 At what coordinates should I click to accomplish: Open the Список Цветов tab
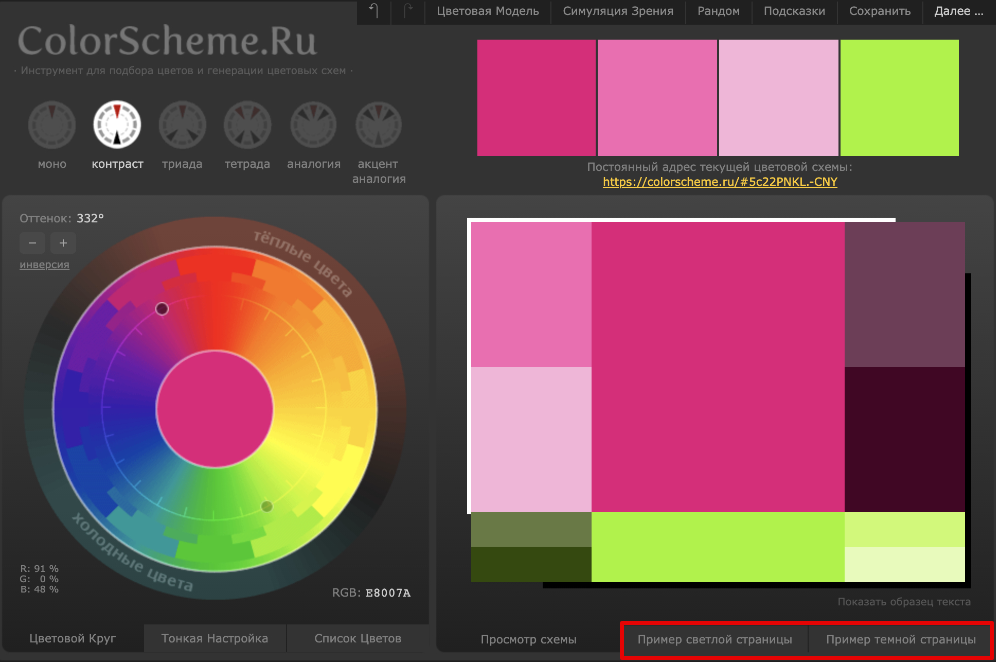point(357,638)
